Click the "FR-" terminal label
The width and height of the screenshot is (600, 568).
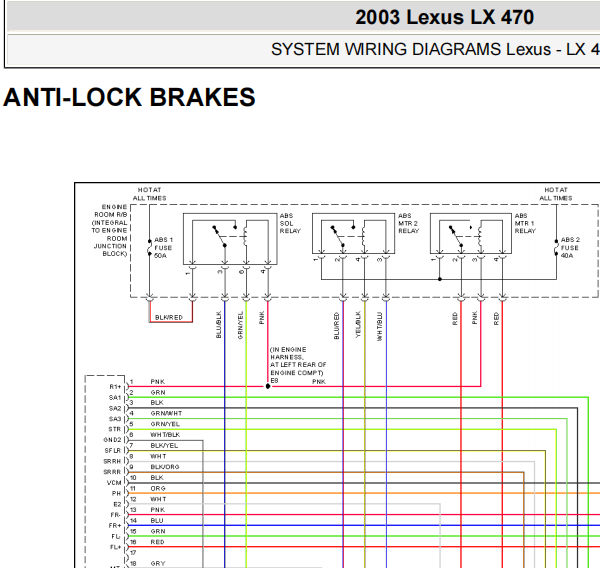[116, 515]
